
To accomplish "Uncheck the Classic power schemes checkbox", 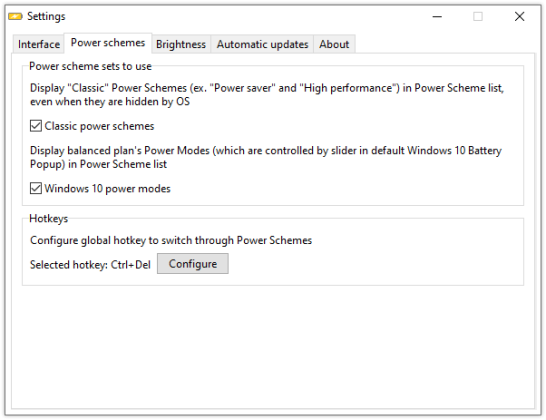I will point(36,126).
